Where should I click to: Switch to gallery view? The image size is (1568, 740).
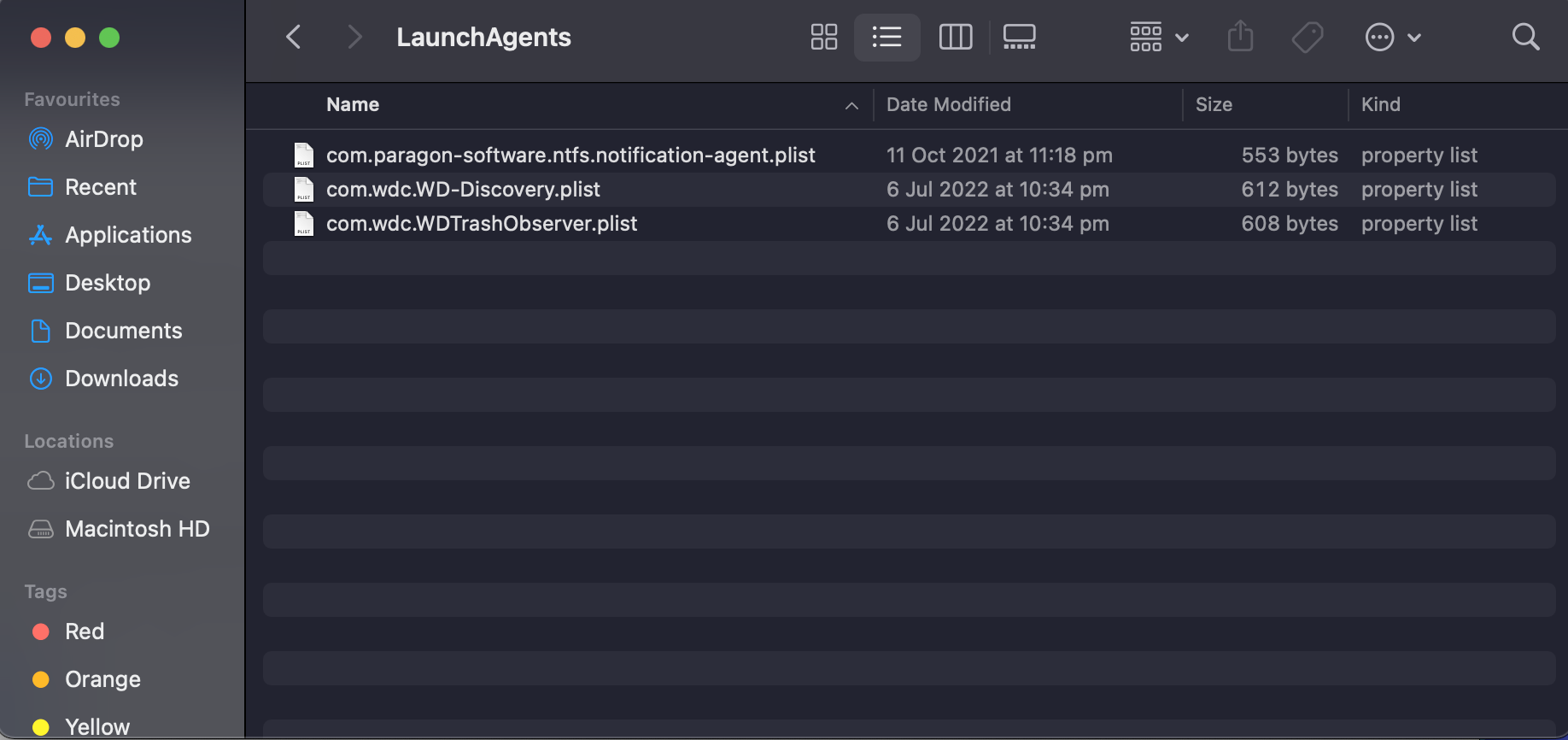pos(1019,37)
